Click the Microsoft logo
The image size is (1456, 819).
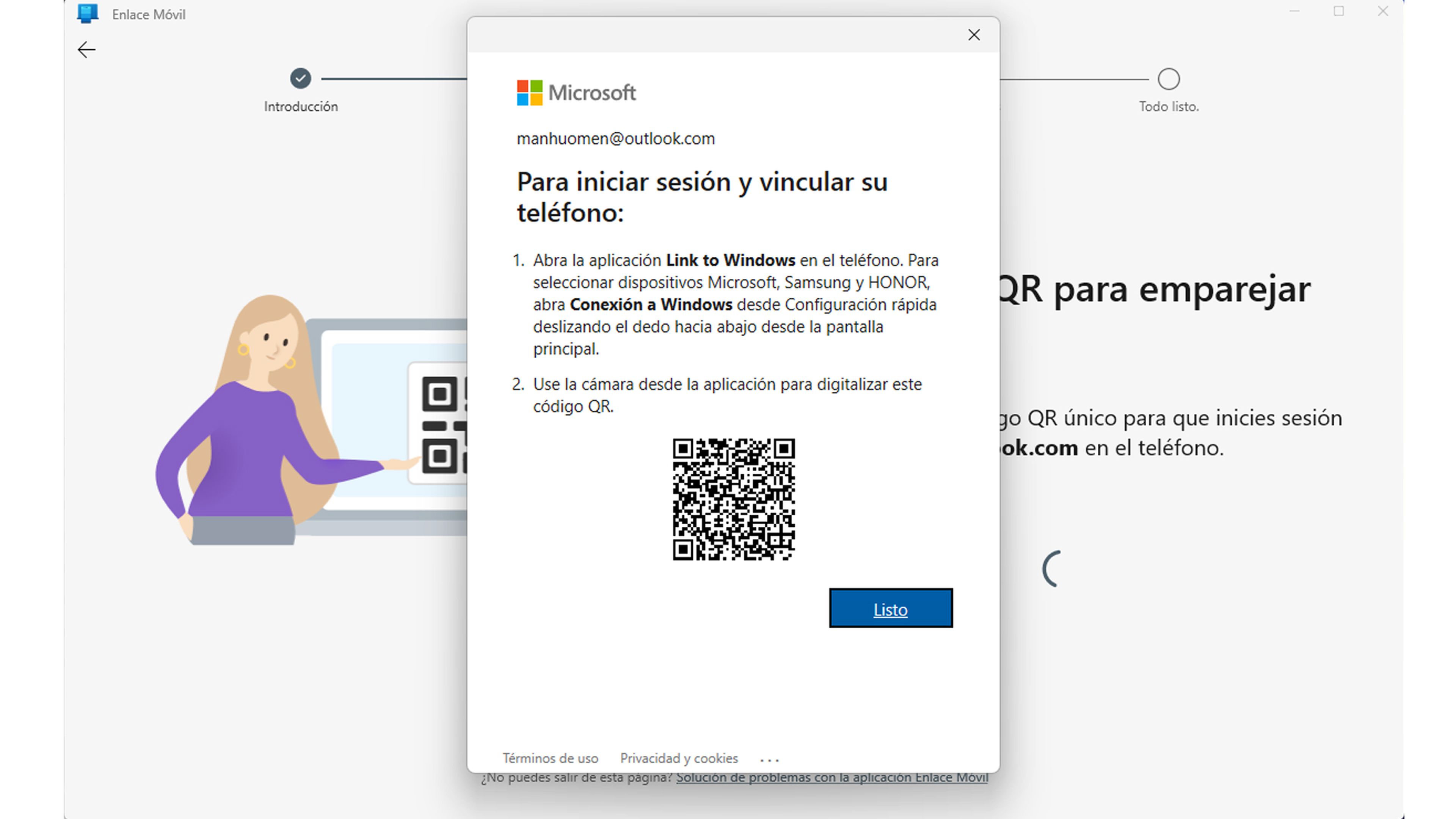(576, 93)
